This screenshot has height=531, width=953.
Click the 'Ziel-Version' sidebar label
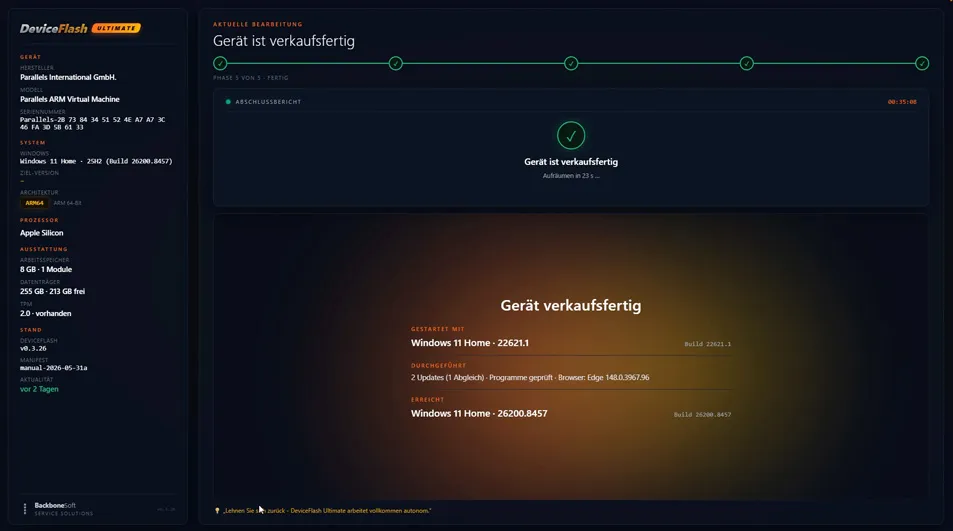pos(39,173)
